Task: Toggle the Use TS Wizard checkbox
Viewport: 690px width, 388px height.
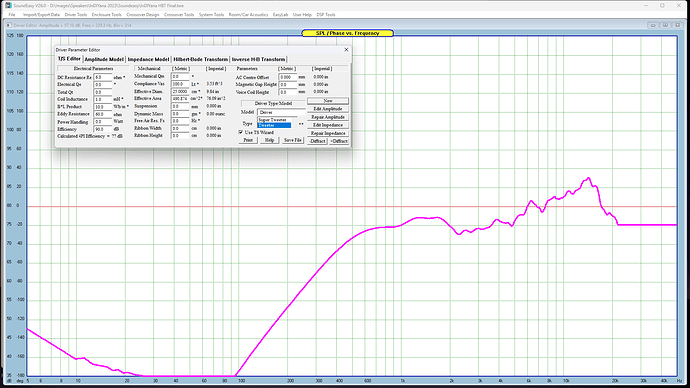Action: (241, 132)
